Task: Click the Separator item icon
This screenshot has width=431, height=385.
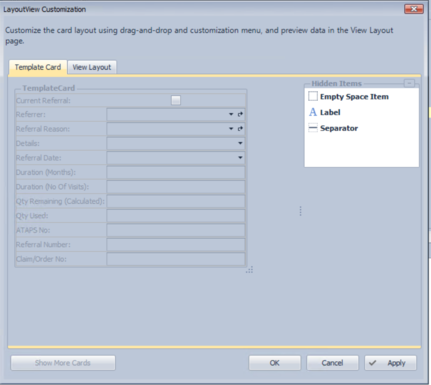Action: point(313,128)
